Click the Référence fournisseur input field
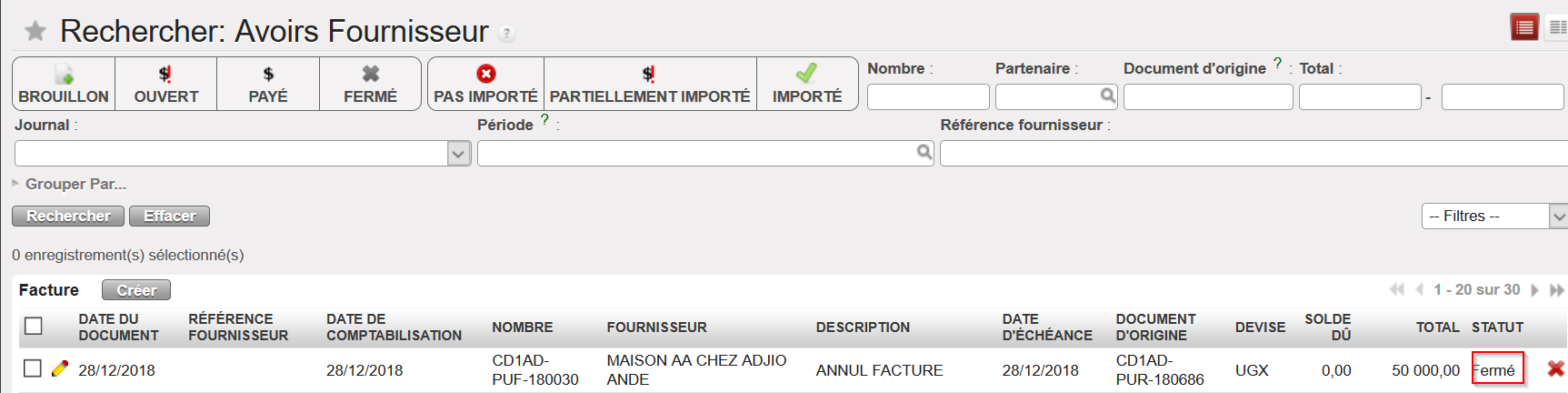 [x=1253, y=154]
